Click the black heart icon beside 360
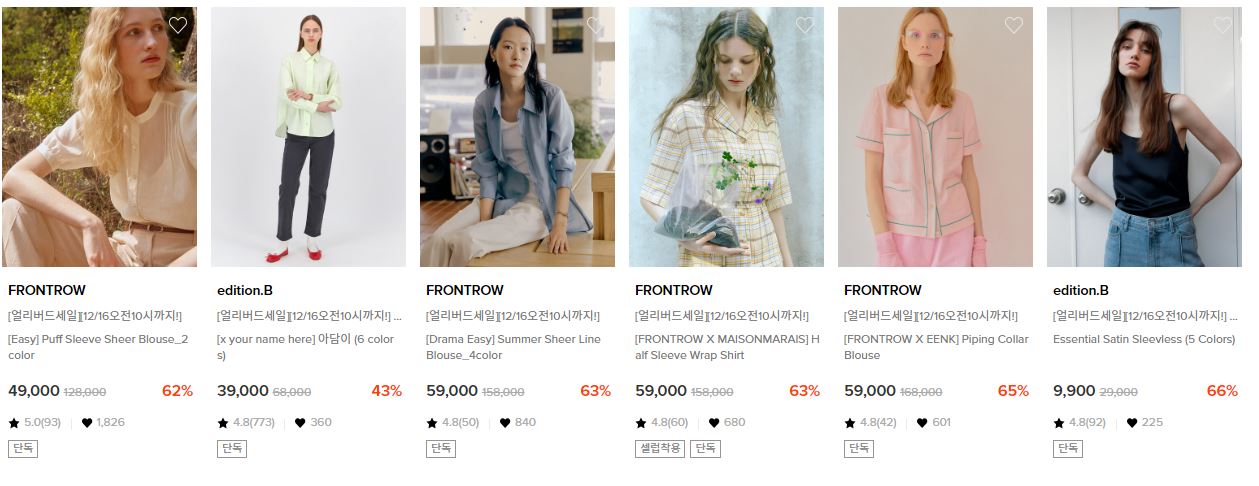Viewport: 1259px width, 486px height. tap(300, 423)
